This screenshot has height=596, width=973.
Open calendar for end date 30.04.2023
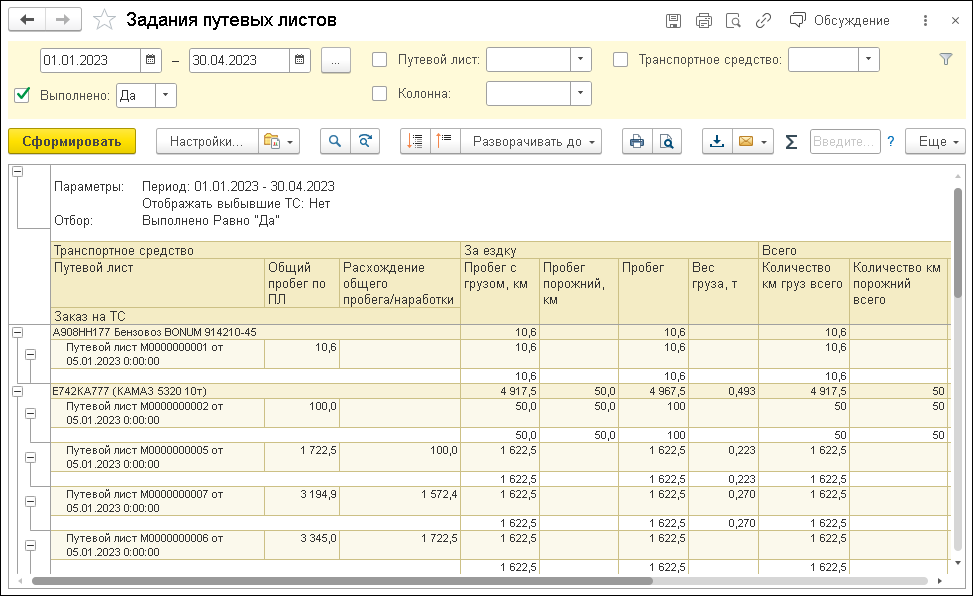click(300, 60)
